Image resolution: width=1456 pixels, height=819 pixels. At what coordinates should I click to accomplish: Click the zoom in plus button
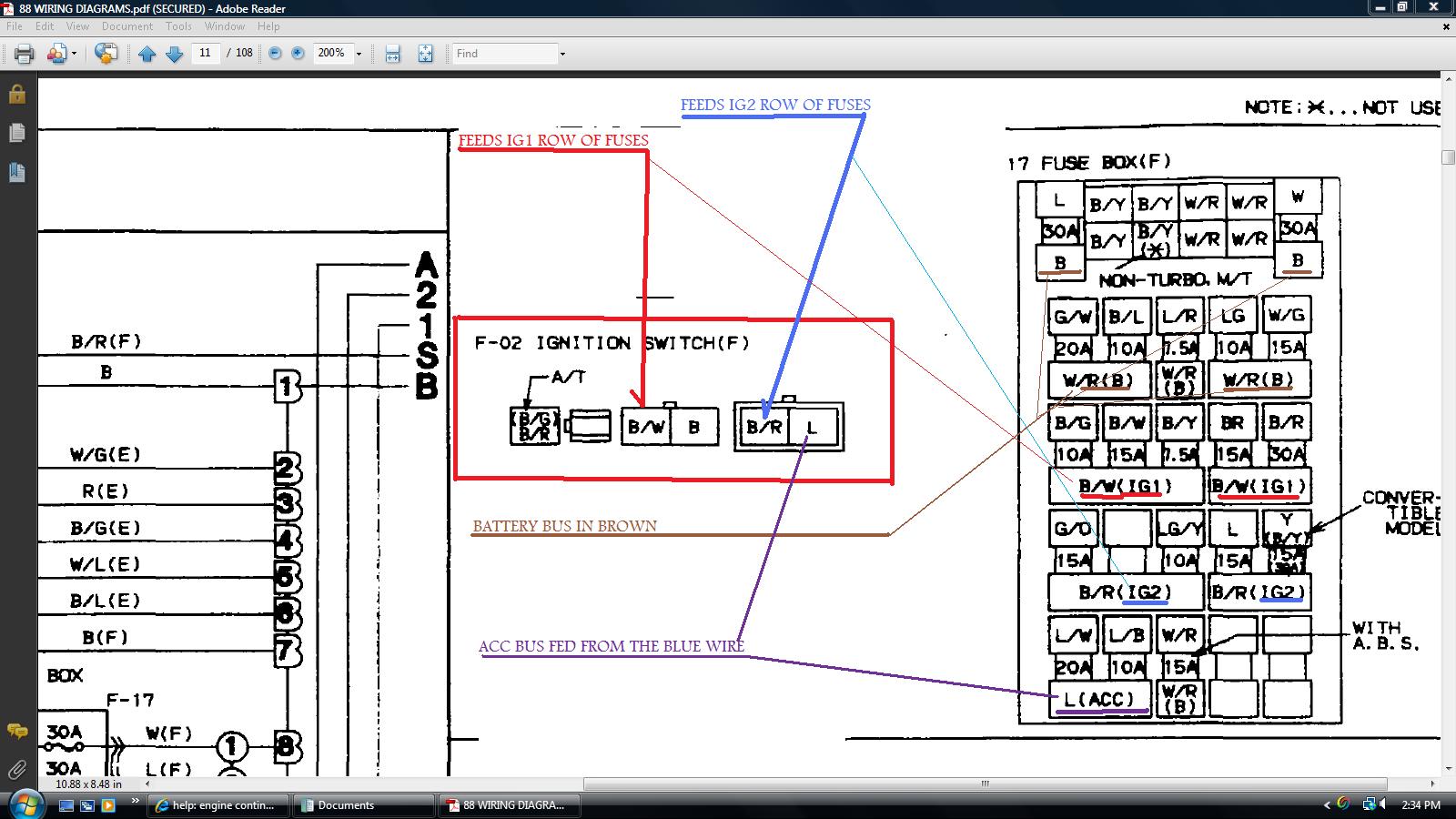(x=298, y=54)
